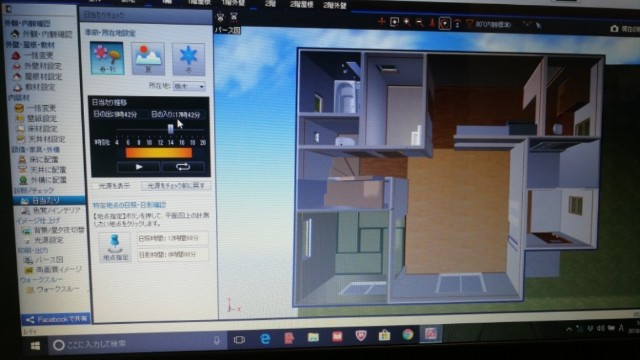Click the 3D house model view
Image resolution: width=640 pixels, height=360 pixels.
pyautogui.click(x=449, y=178)
